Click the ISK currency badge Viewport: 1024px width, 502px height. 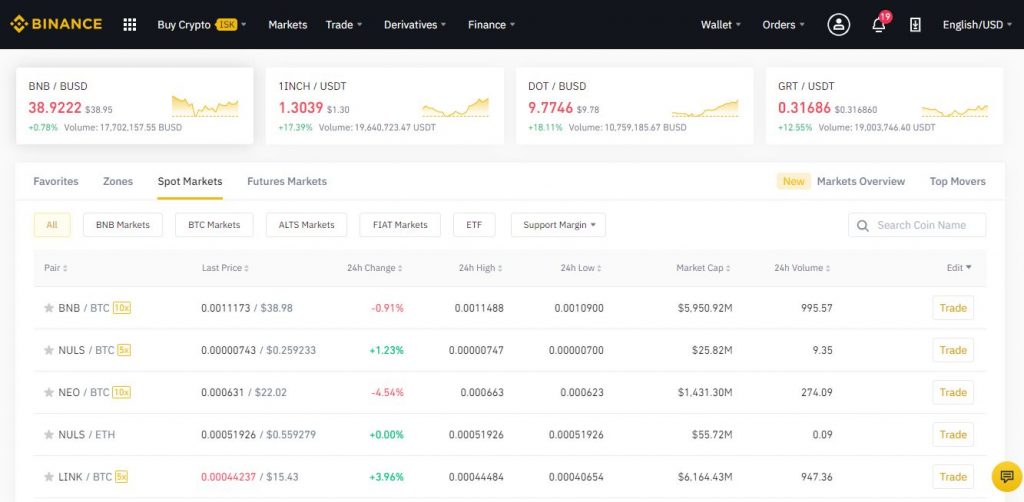click(226, 25)
